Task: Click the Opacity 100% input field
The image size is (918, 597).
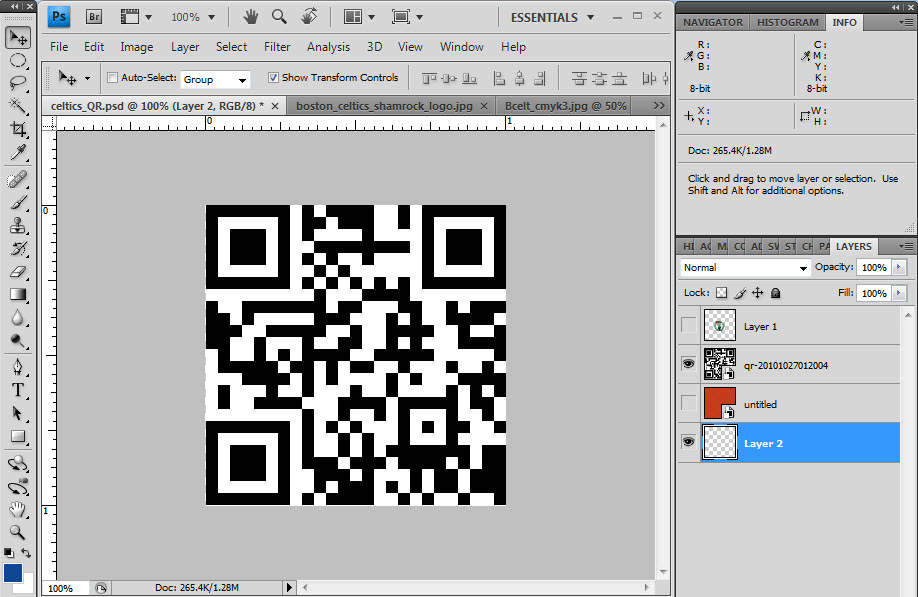Action: coord(874,267)
